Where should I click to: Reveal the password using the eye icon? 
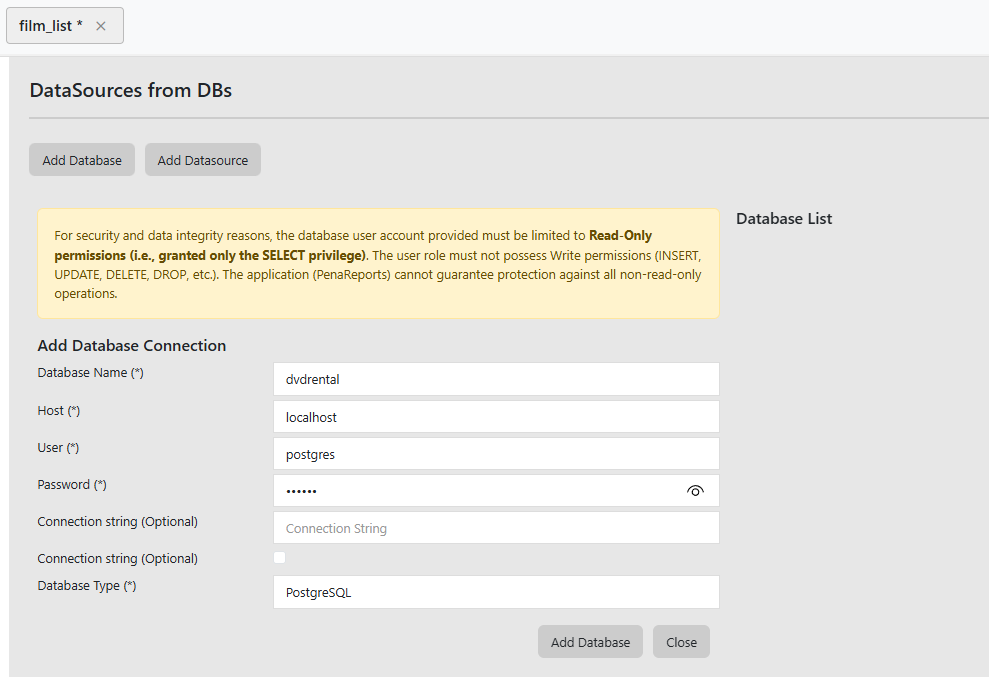pos(695,490)
